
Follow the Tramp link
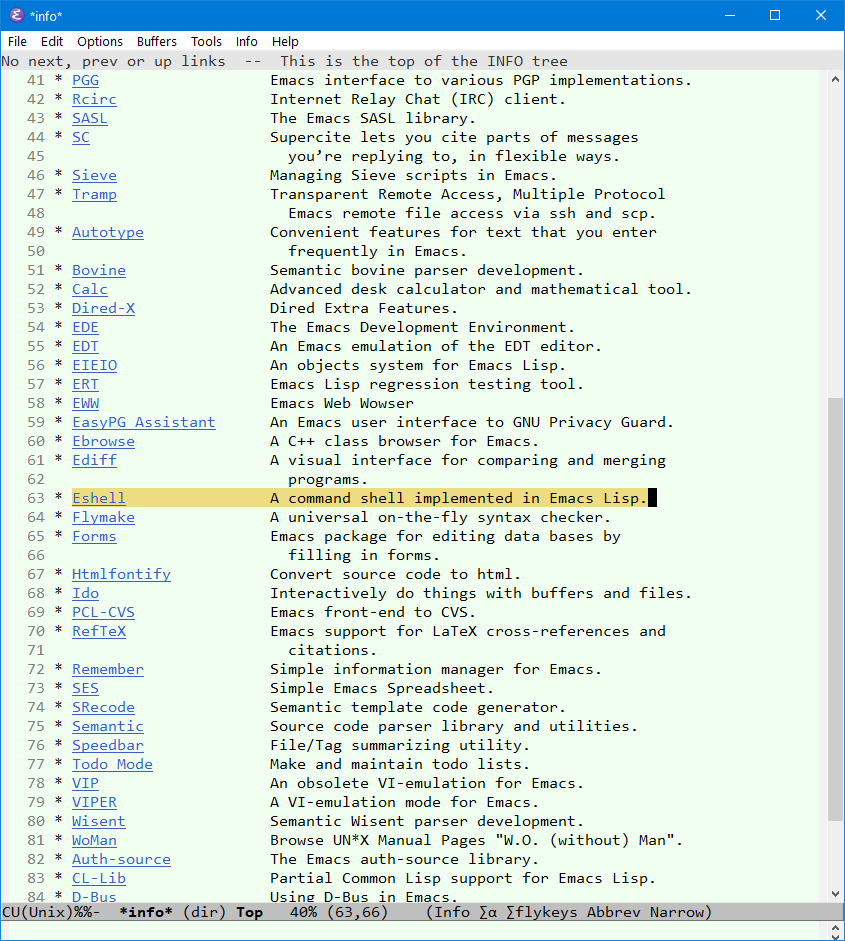pyautogui.click(x=94, y=194)
